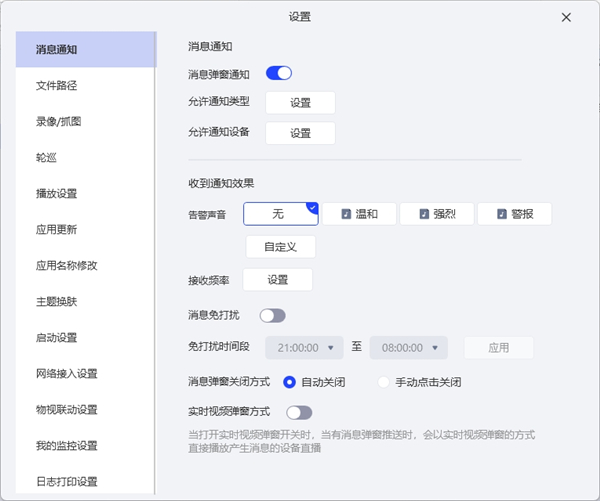The height and width of the screenshot is (501, 600).
Task: Click the 自定义 alarm sound button
Action: 281,246
